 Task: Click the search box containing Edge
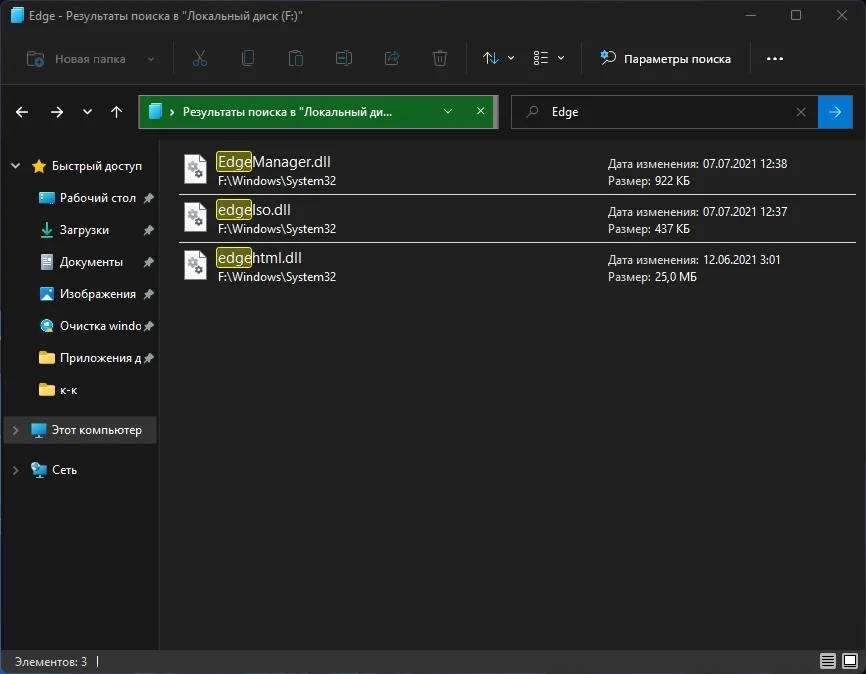pyautogui.click(x=664, y=112)
